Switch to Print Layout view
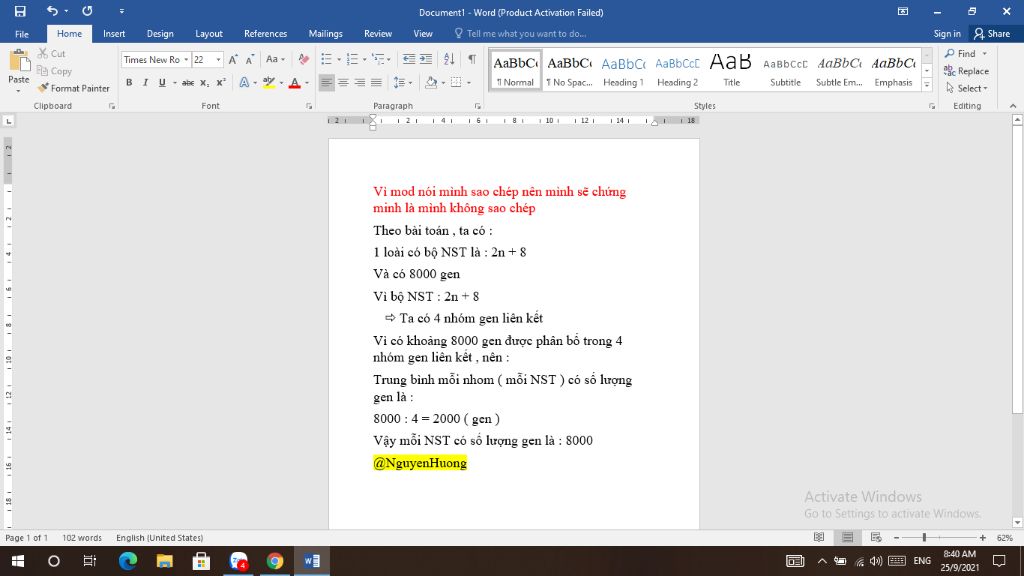Image resolution: width=1024 pixels, height=576 pixels. point(848,537)
